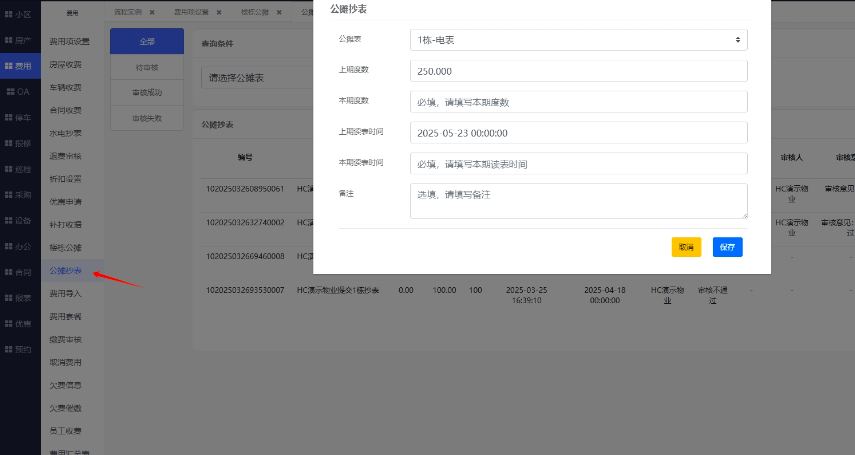The width and height of the screenshot is (855, 455).
Task: Select the highlighted 公摊抄表 submenu item
Action: [x=65, y=271]
